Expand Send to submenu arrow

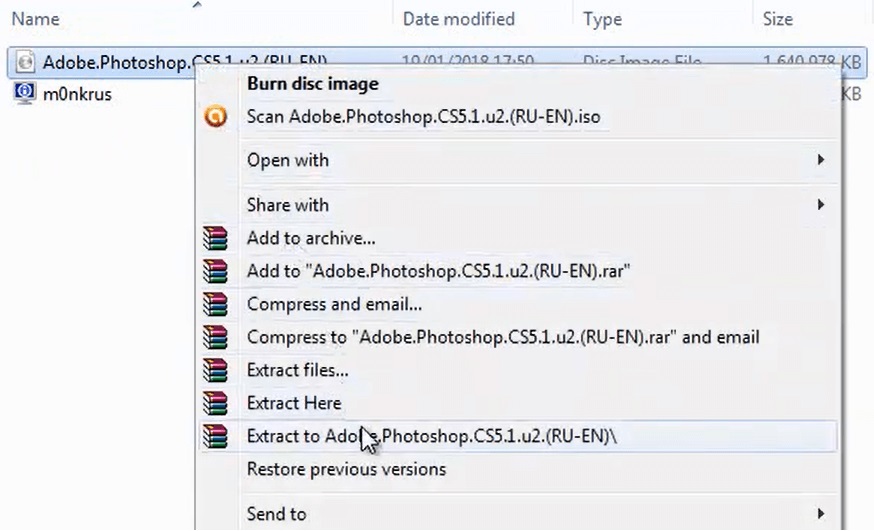[x=820, y=513]
